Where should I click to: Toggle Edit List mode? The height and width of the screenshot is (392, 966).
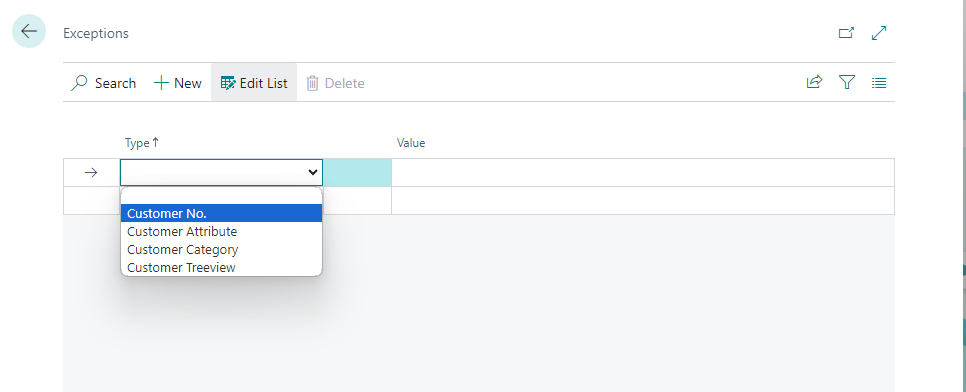point(254,83)
